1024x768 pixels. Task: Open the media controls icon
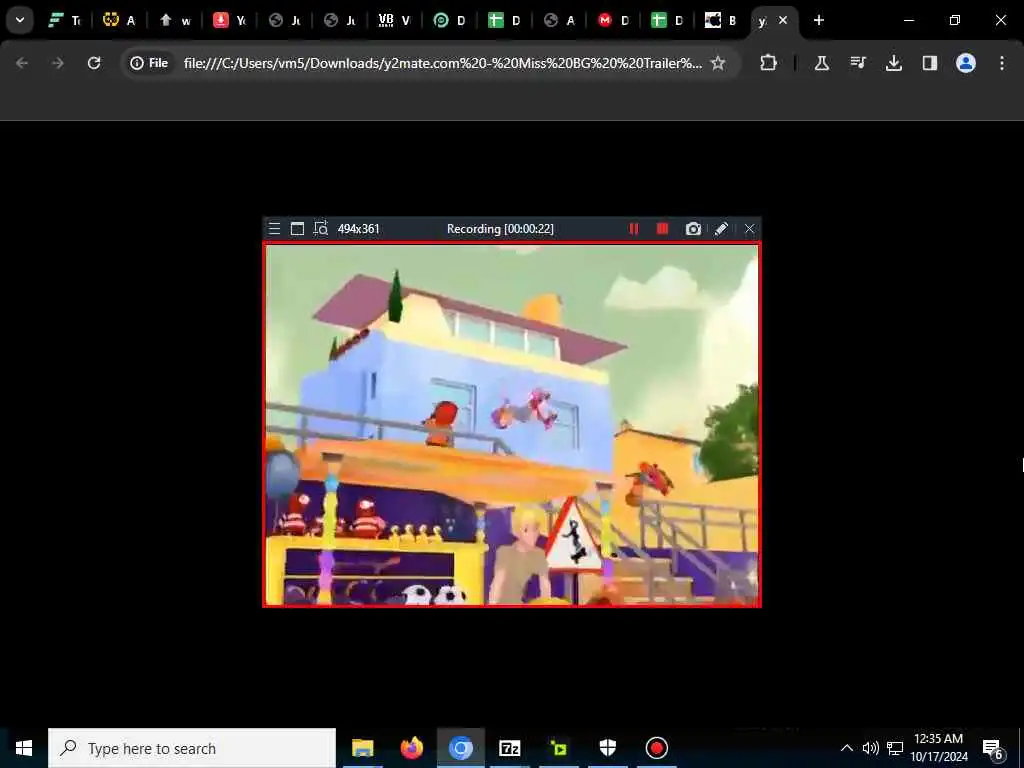tap(858, 63)
